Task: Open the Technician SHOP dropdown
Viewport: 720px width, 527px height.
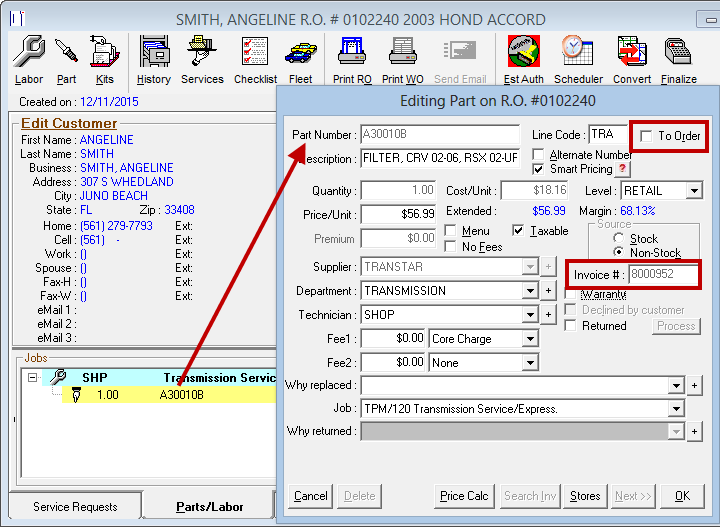Action: coord(530,315)
